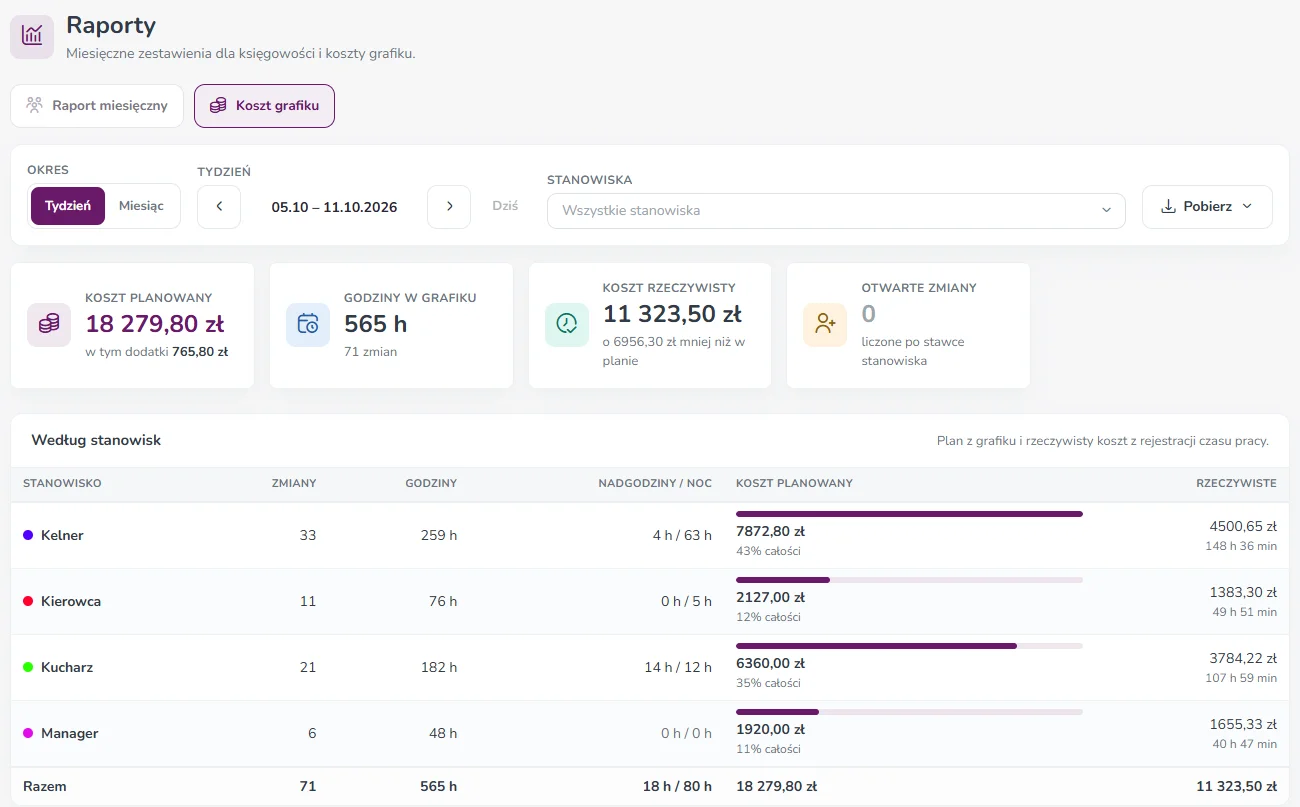Click the people icon on Raport miesięczny
Image resolution: width=1300 pixels, height=807 pixels.
click(35, 105)
